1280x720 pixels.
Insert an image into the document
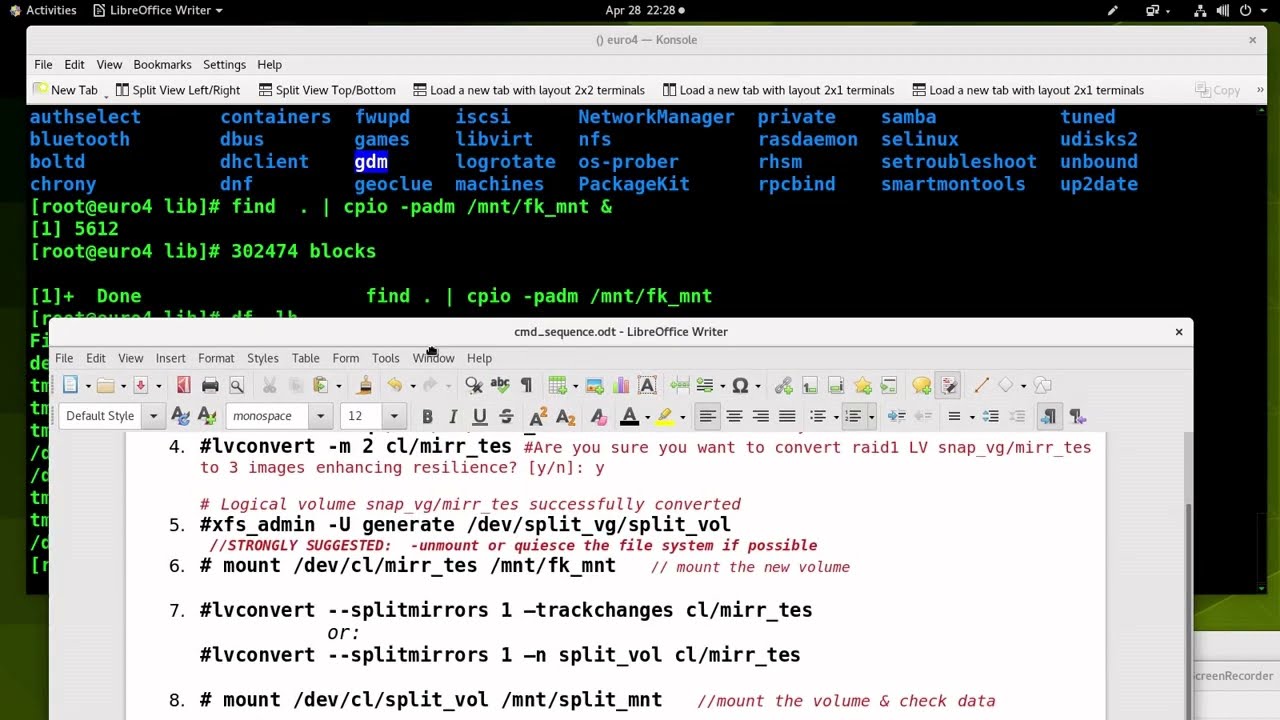click(x=594, y=385)
